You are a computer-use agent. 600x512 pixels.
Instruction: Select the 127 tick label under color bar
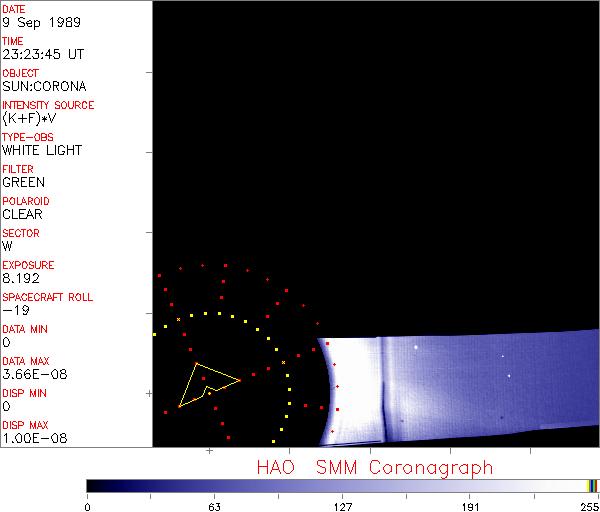click(x=342, y=505)
